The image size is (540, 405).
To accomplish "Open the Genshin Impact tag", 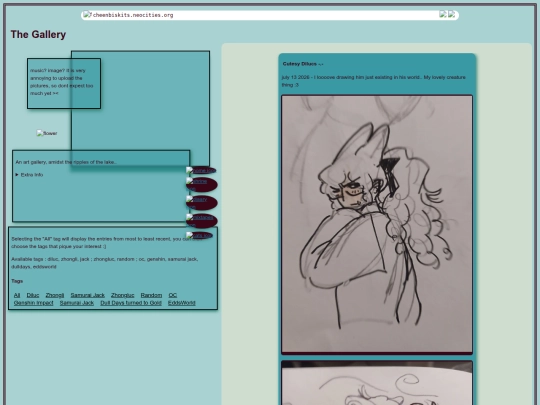I will [33, 303].
